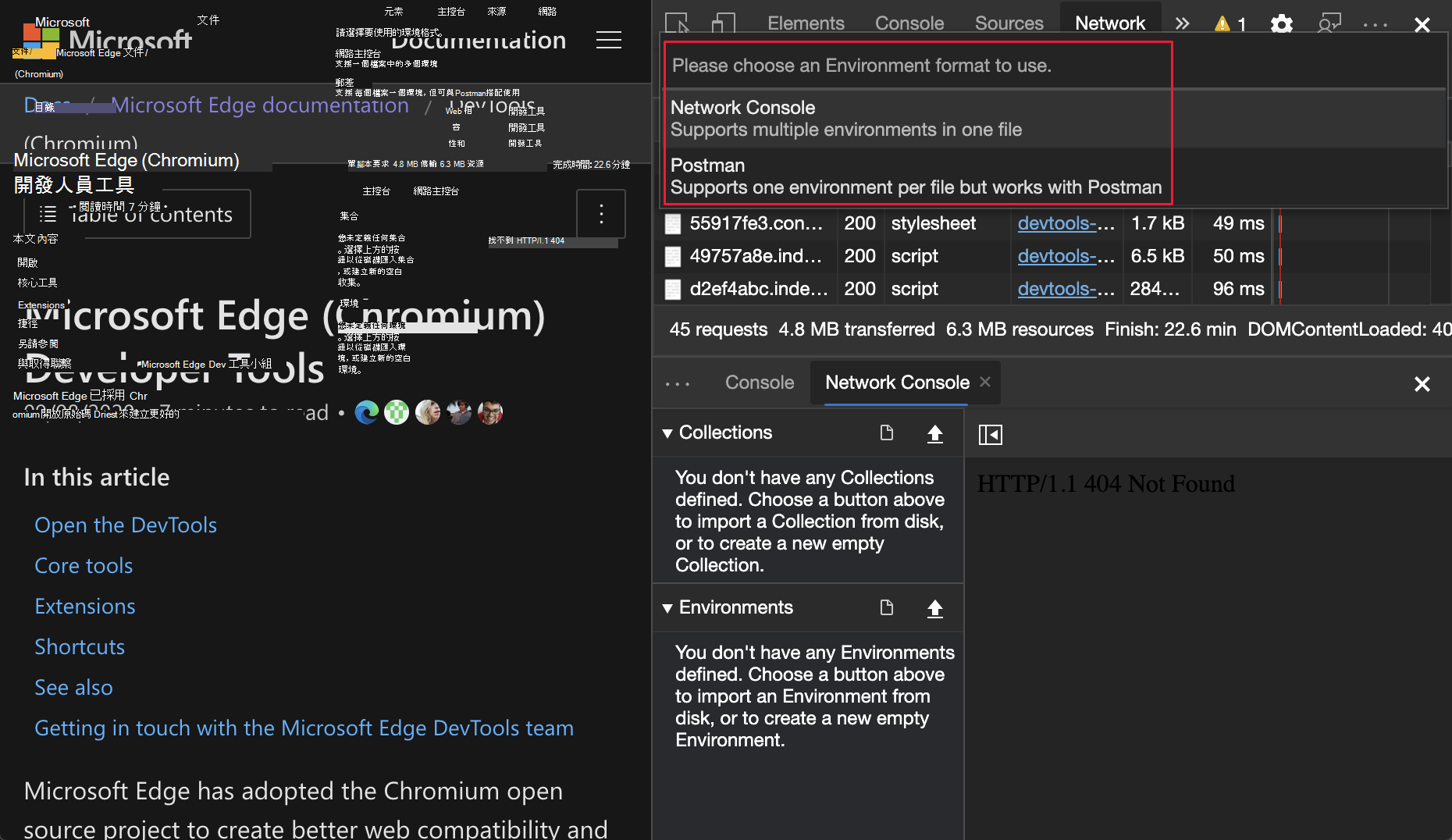Toggle the sidebar pane icon in Network Console

991,434
